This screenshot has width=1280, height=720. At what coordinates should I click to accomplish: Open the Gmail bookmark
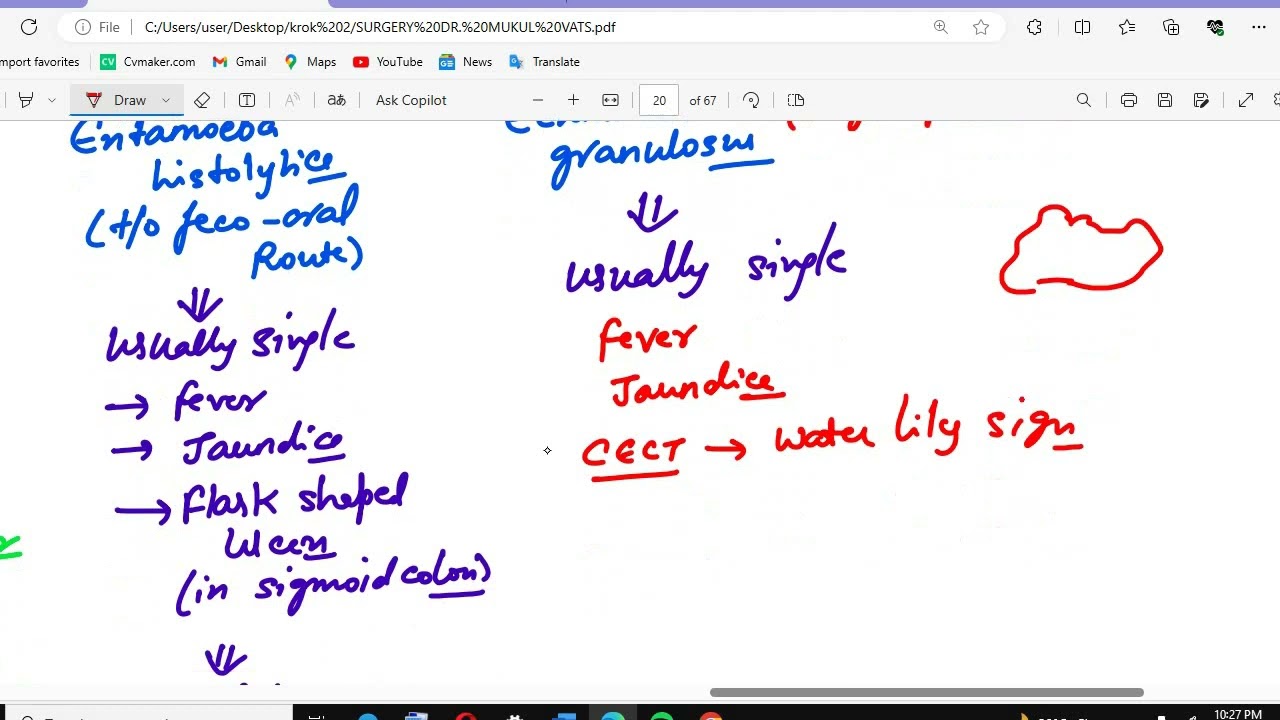tap(240, 62)
